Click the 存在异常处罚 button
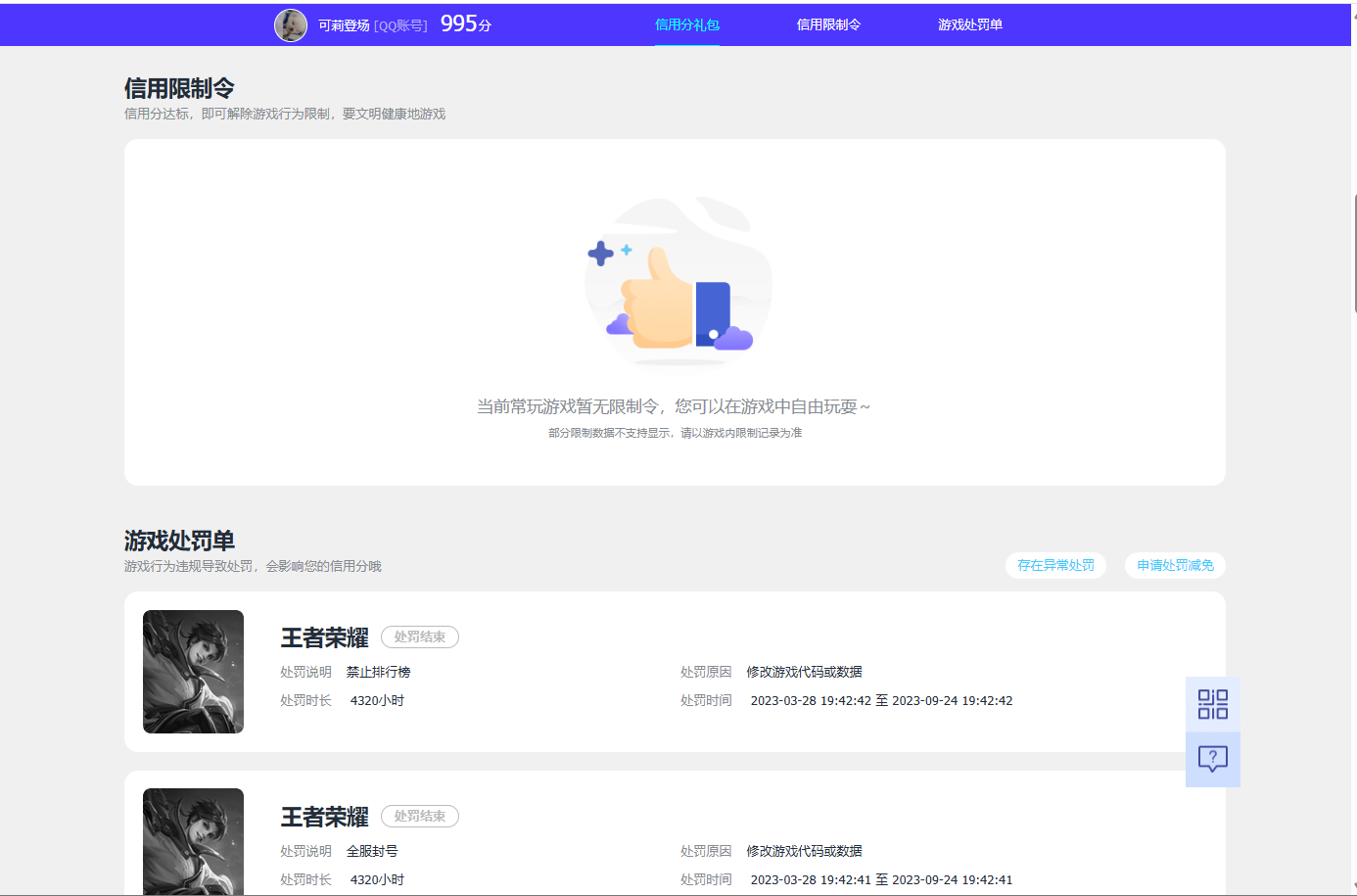The height and width of the screenshot is (896, 1357). pyautogui.click(x=1055, y=565)
